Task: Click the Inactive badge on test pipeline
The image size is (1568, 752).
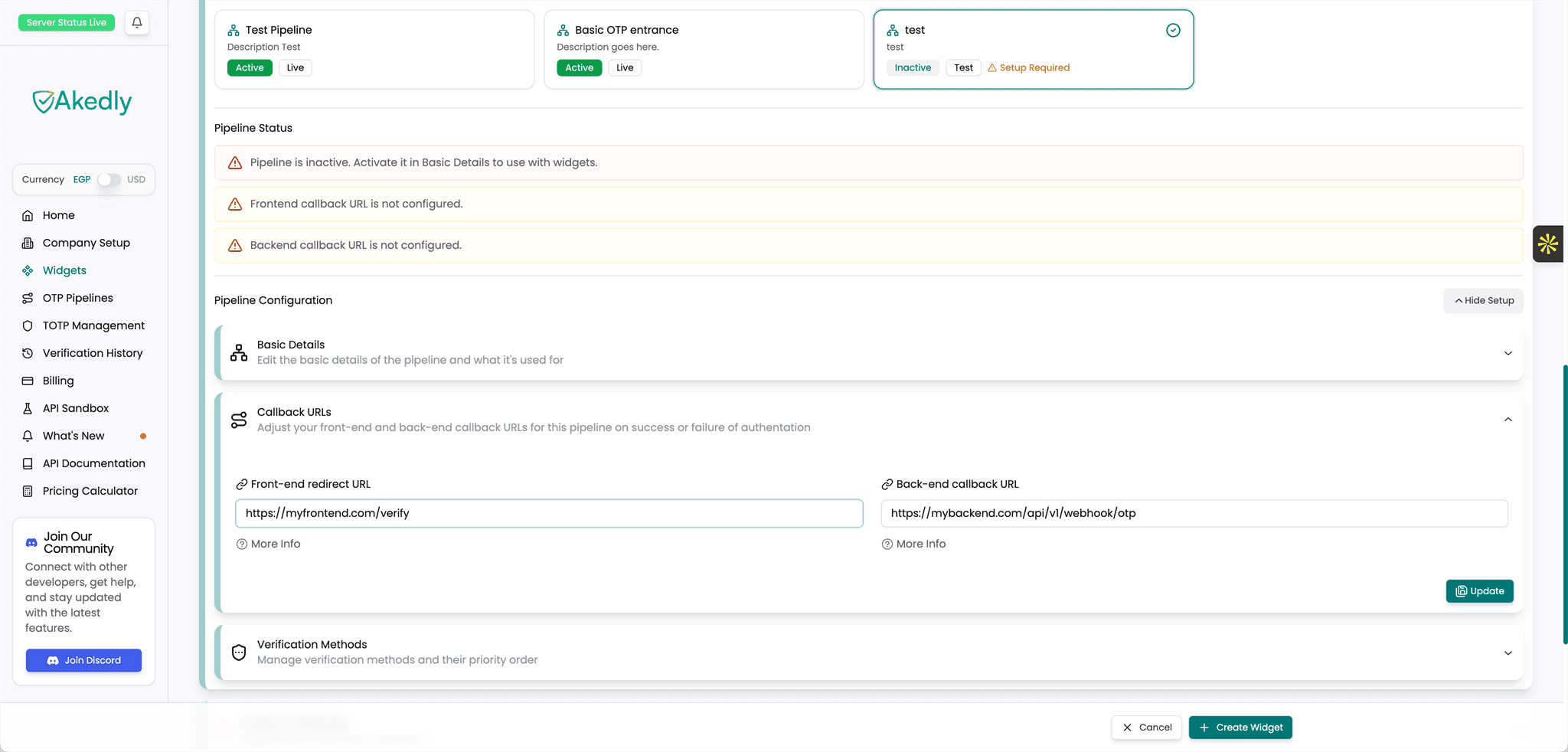Action: click(x=913, y=67)
